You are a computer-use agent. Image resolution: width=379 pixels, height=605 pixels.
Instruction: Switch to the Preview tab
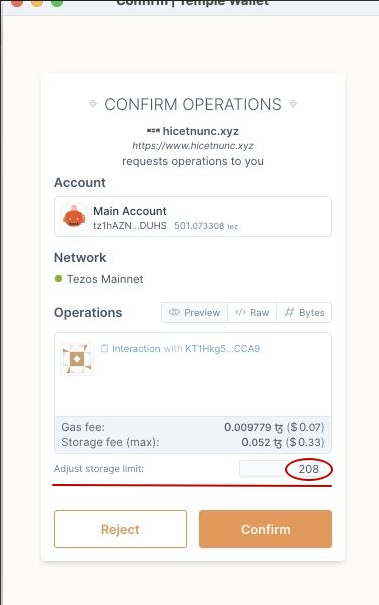(195, 312)
